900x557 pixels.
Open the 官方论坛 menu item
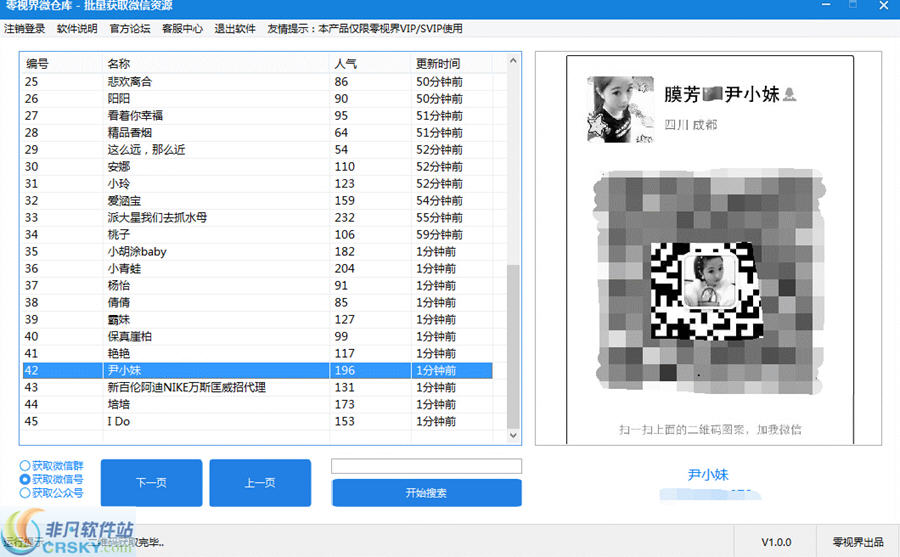point(130,29)
